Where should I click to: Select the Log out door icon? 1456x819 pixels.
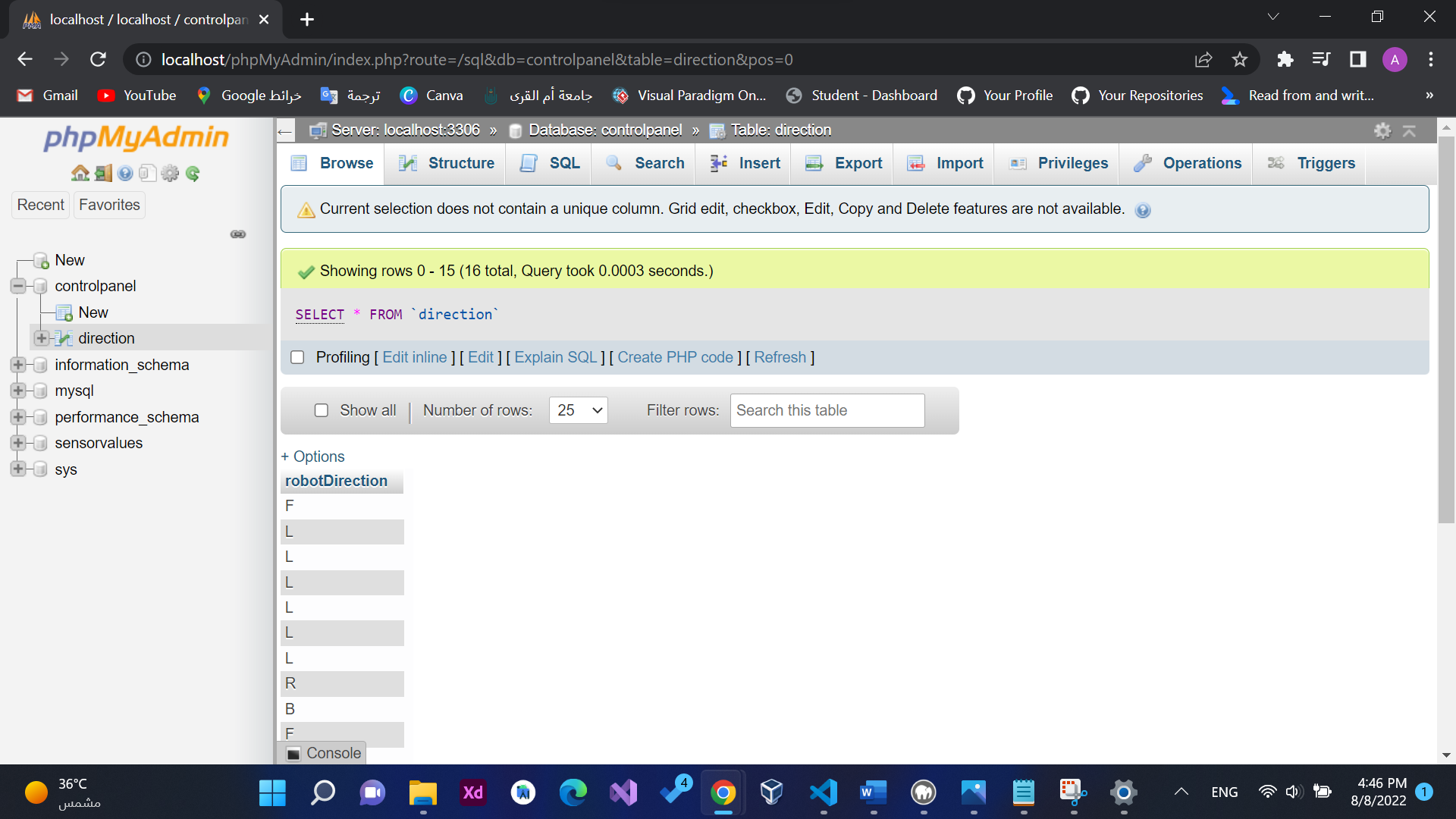103,173
